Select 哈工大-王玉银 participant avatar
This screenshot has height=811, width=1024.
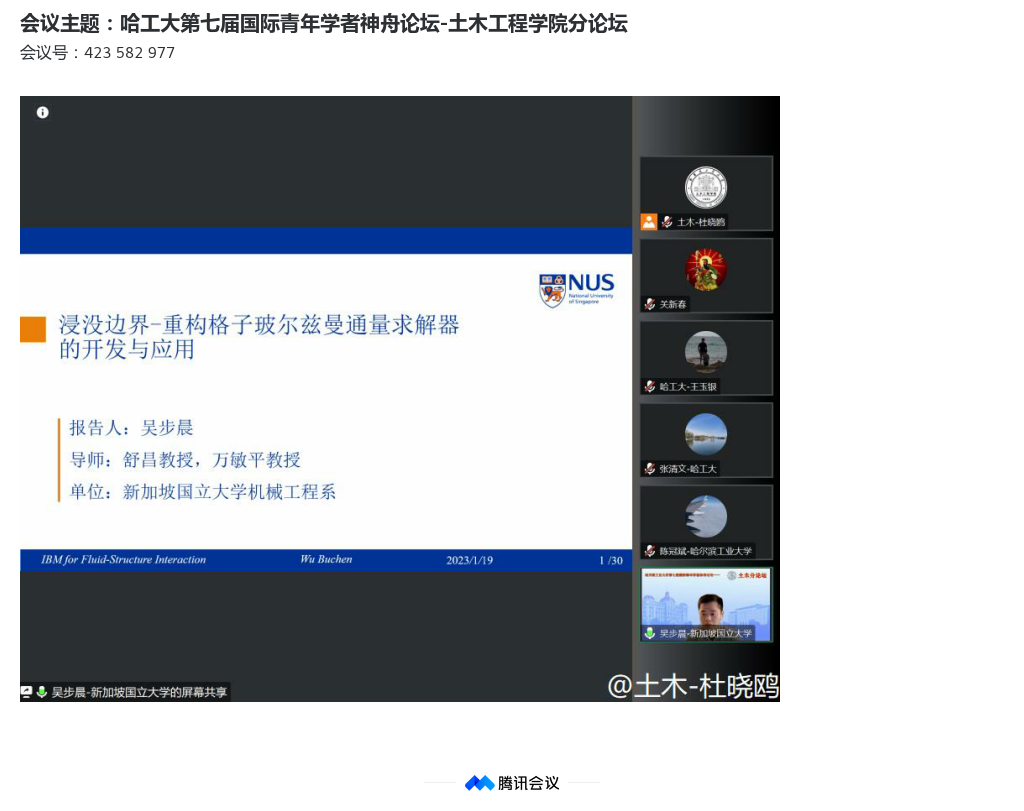[x=705, y=352]
